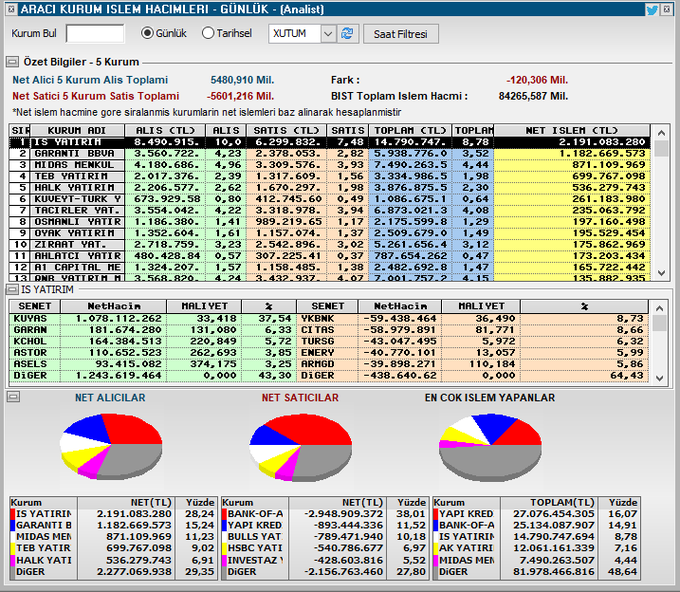Click the system menu icon at title bar left
This screenshot has height=592, width=680.
click(x=12, y=9)
